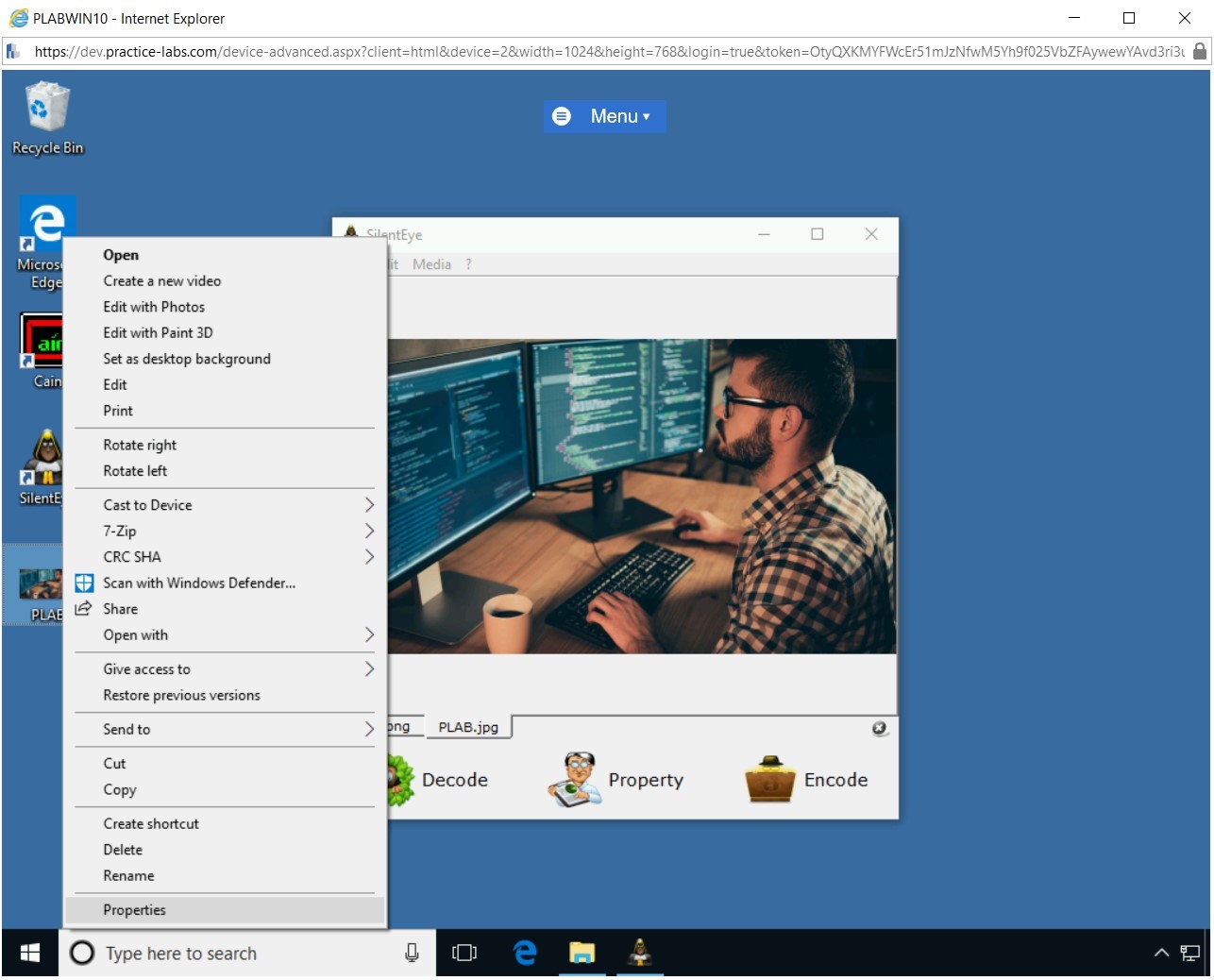Click the Task View taskbar icon

pos(464,954)
